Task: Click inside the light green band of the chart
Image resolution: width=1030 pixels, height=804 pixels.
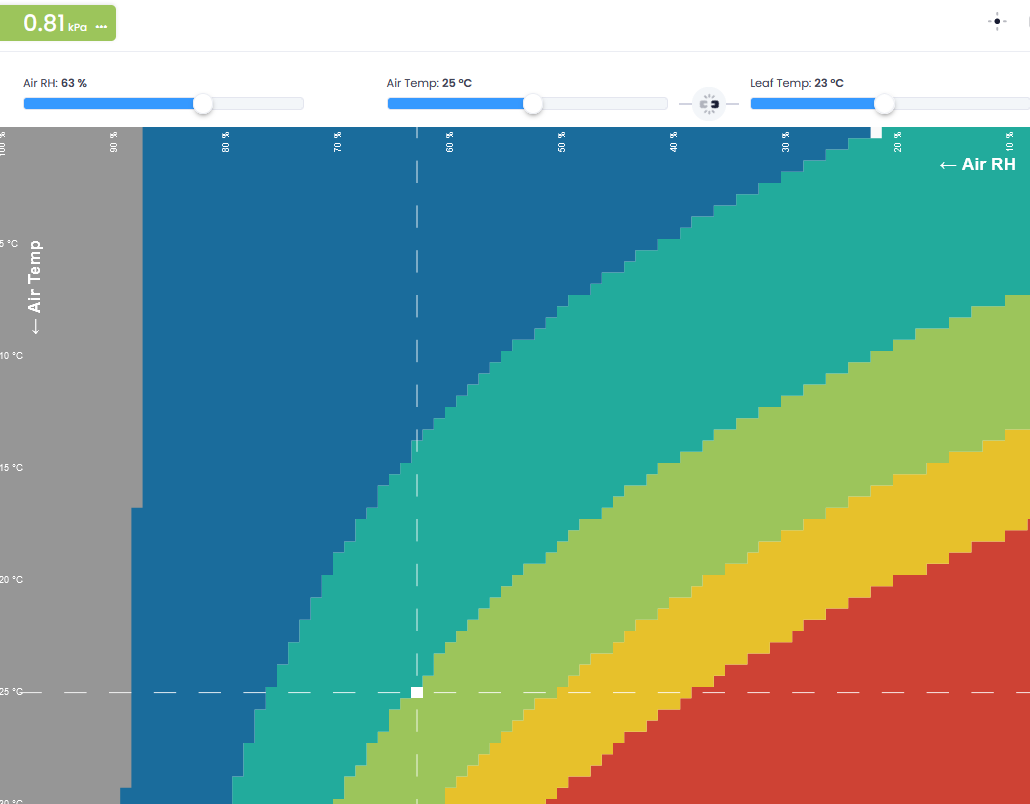Action: tap(700, 480)
